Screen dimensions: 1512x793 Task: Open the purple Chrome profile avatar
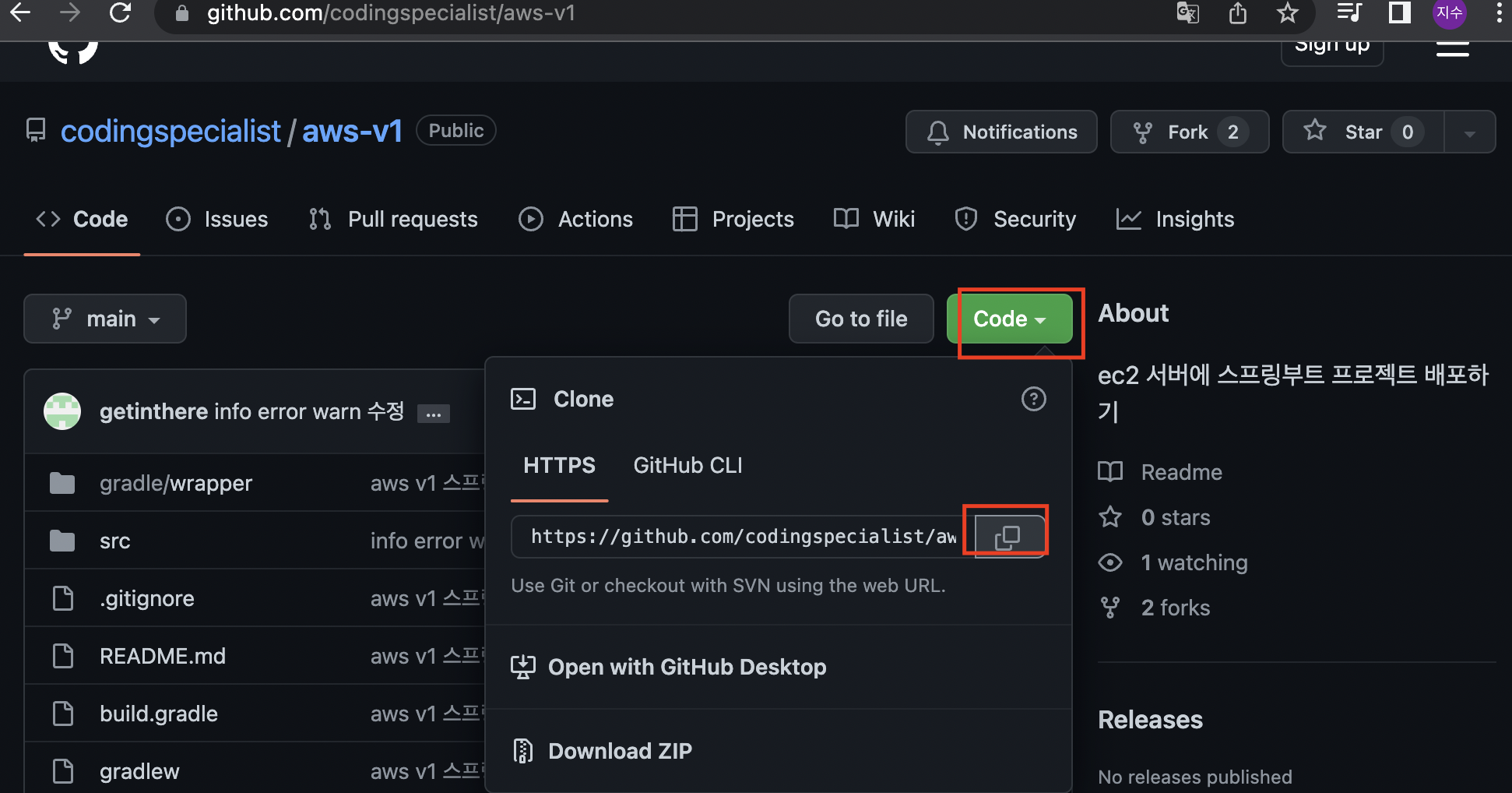click(x=1449, y=13)
